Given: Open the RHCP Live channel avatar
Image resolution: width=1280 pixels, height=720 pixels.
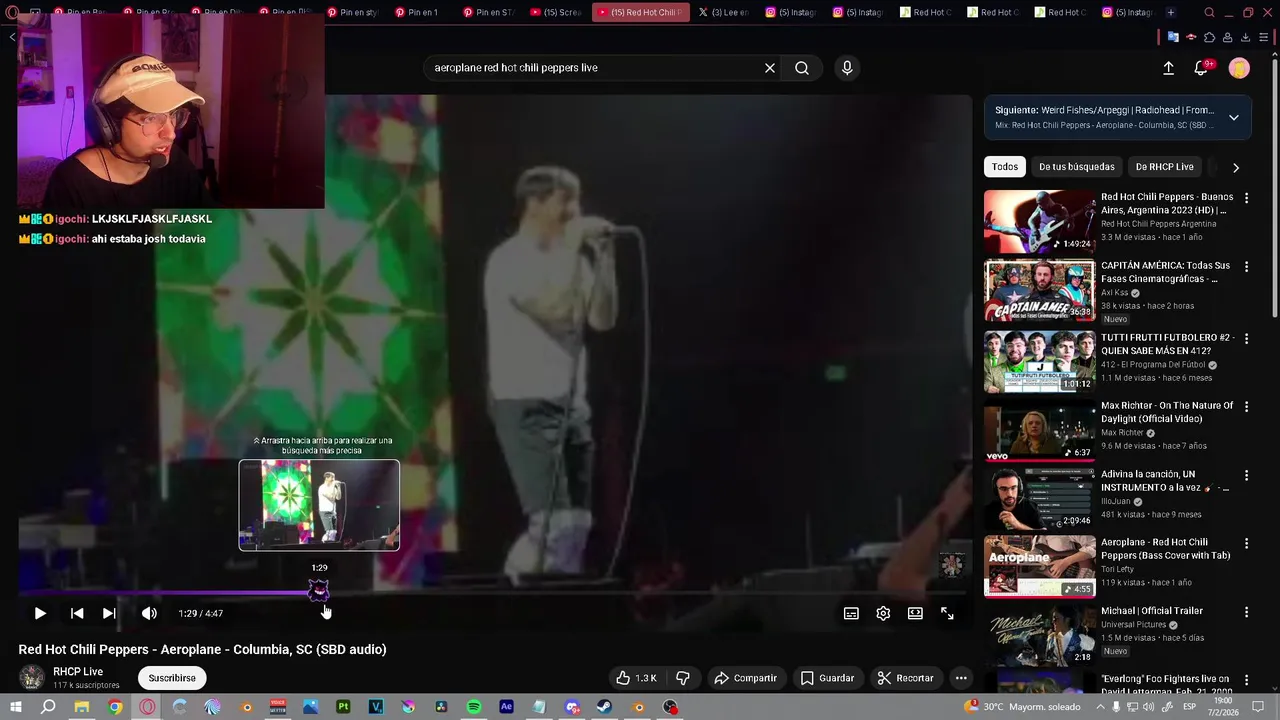Looking at the screenshot, I should click(x=32, y=677).
